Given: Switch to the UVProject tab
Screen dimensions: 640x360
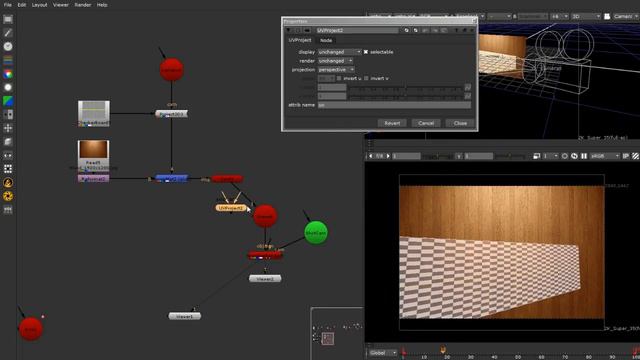Looking at the screenshot, I should pos(300,40).
